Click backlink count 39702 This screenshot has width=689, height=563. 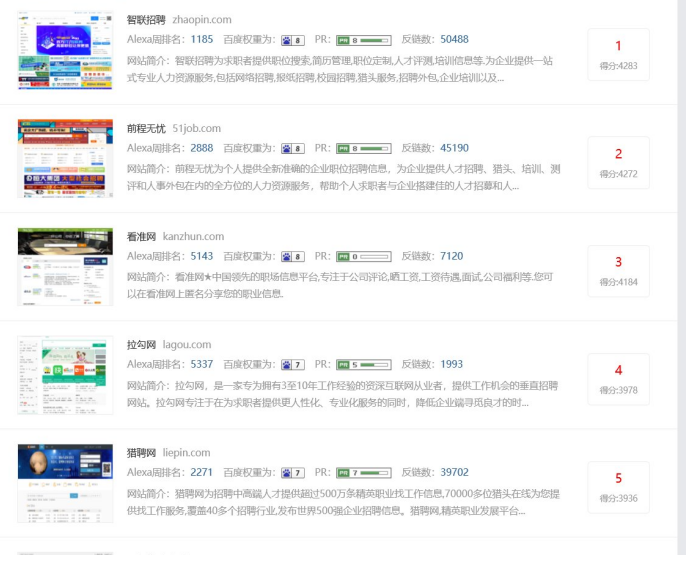pos(454,472)
